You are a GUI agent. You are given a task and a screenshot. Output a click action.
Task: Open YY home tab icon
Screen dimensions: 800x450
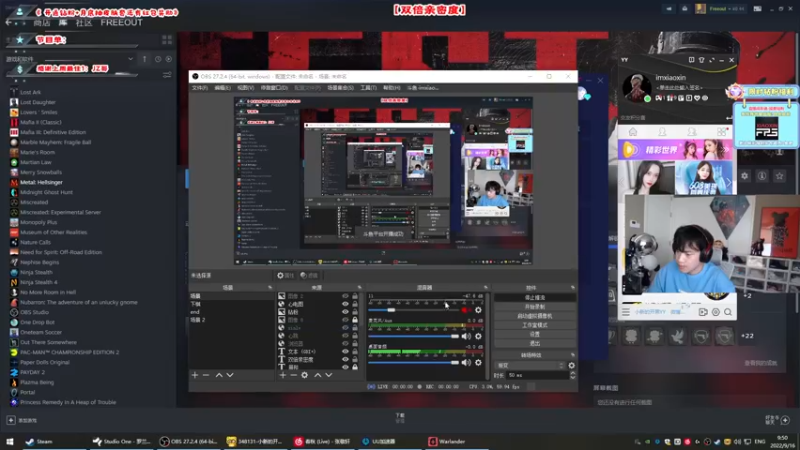[x=633, y=132]
